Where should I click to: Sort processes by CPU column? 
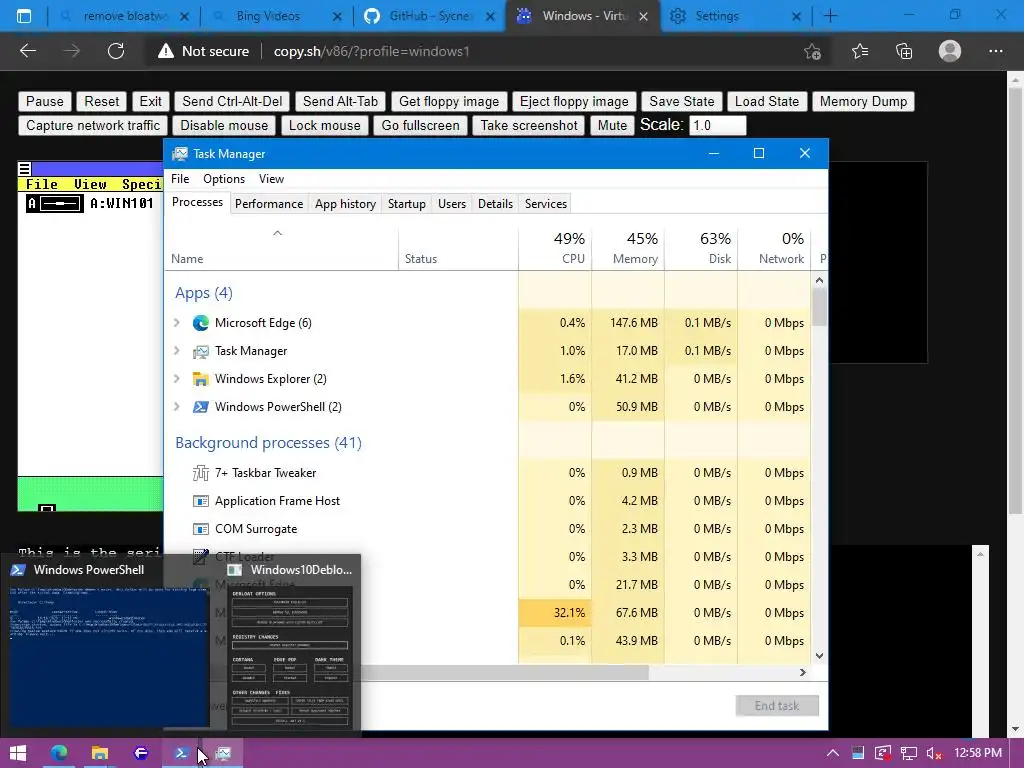[x=556, y=248]
